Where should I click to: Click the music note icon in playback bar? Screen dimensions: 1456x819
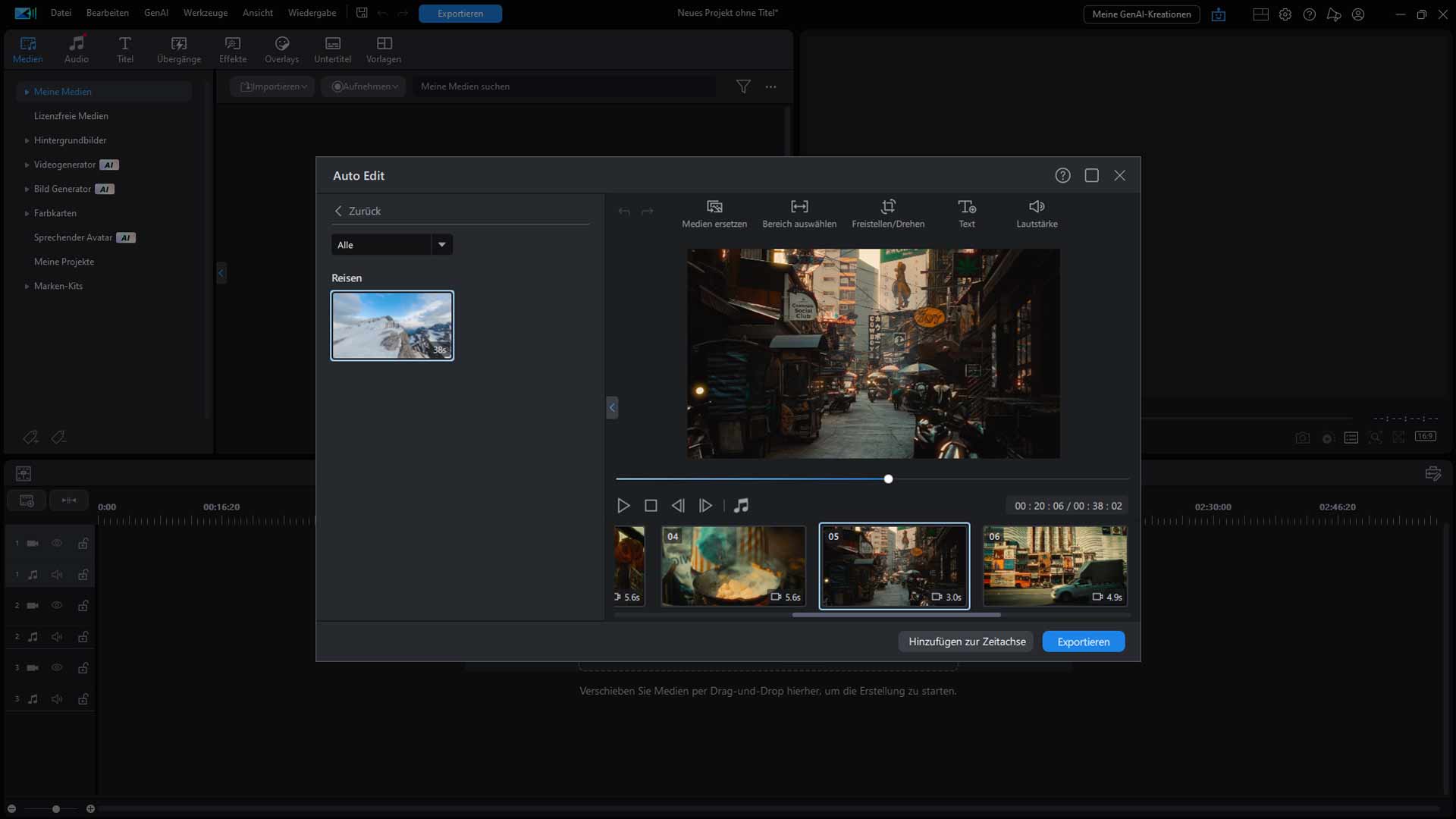click(x=741, y=505)
